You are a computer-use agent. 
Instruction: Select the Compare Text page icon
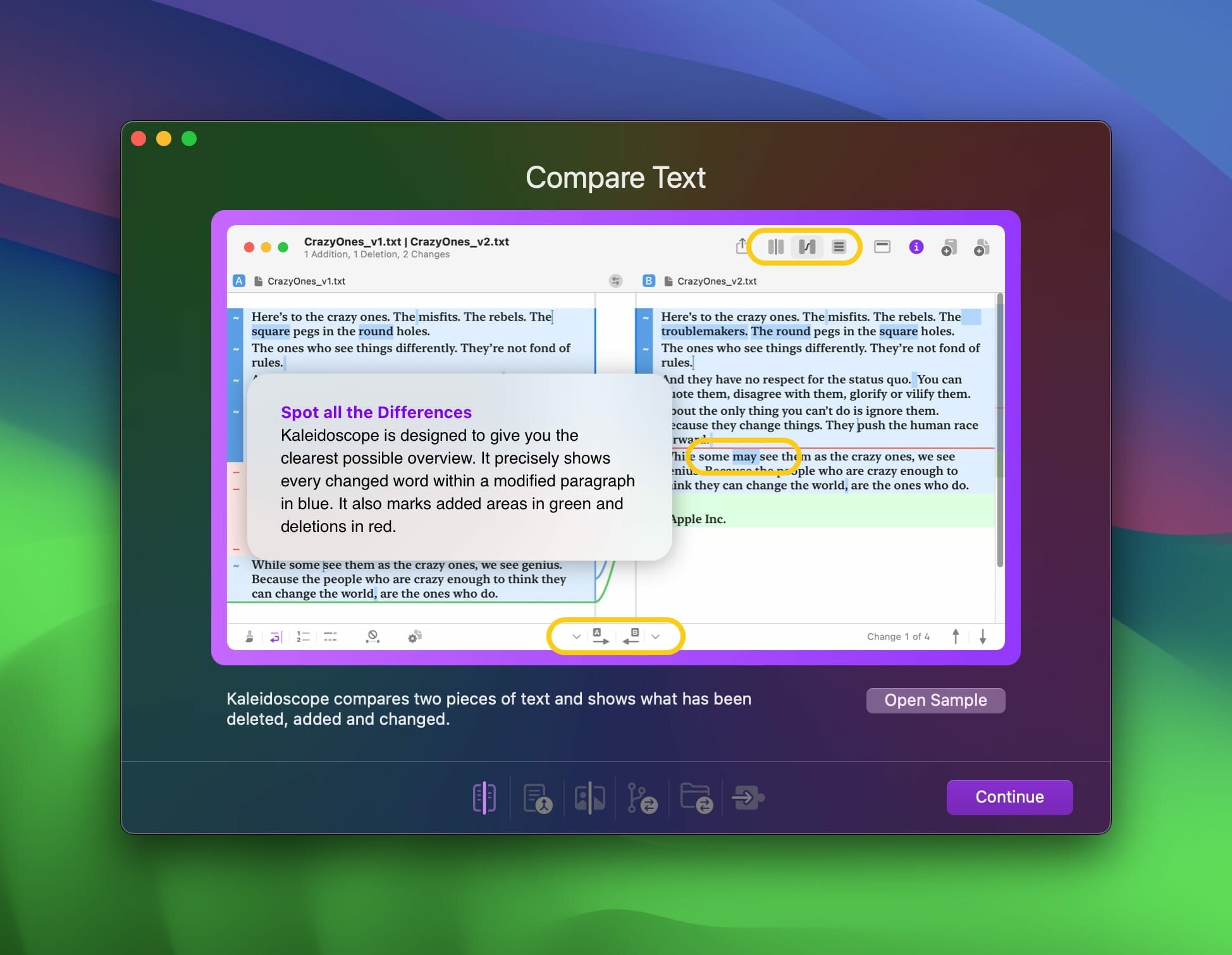pos(484,798)
